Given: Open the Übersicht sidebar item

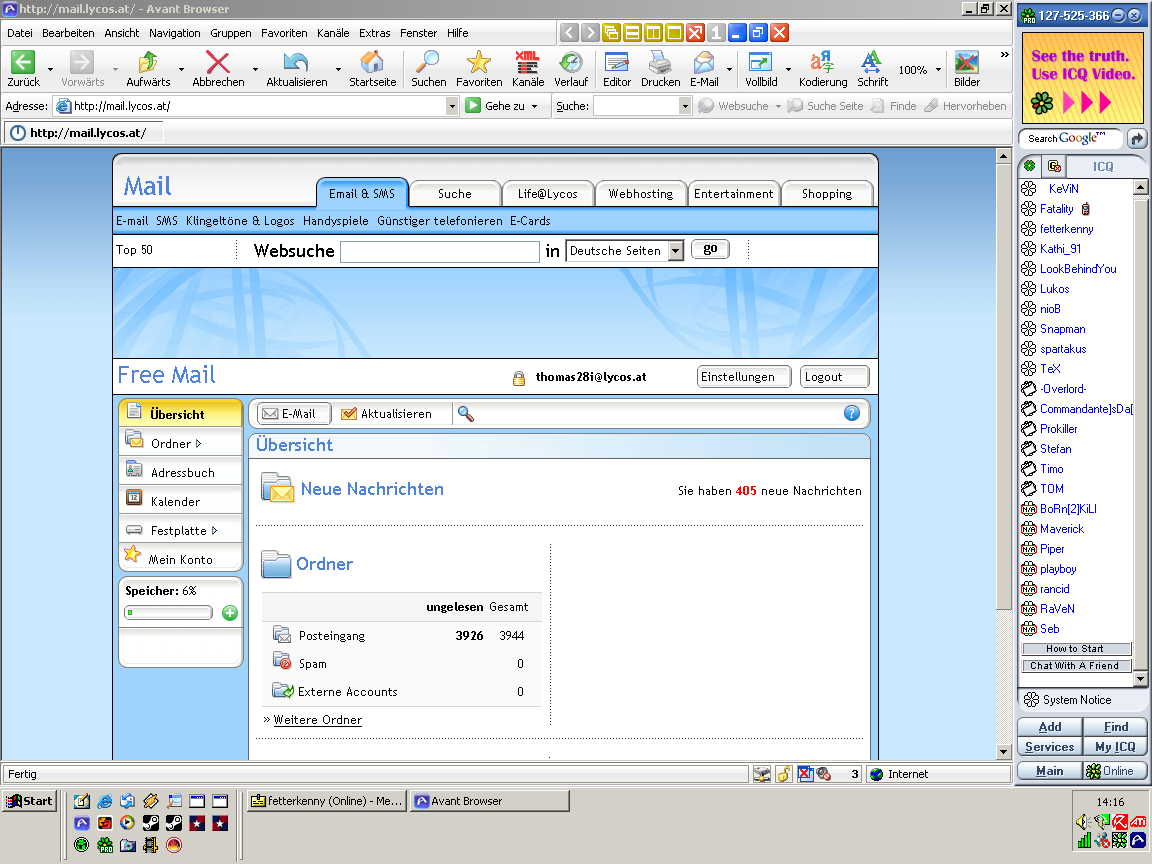Looking at the screenshot, I should [181, 414].
